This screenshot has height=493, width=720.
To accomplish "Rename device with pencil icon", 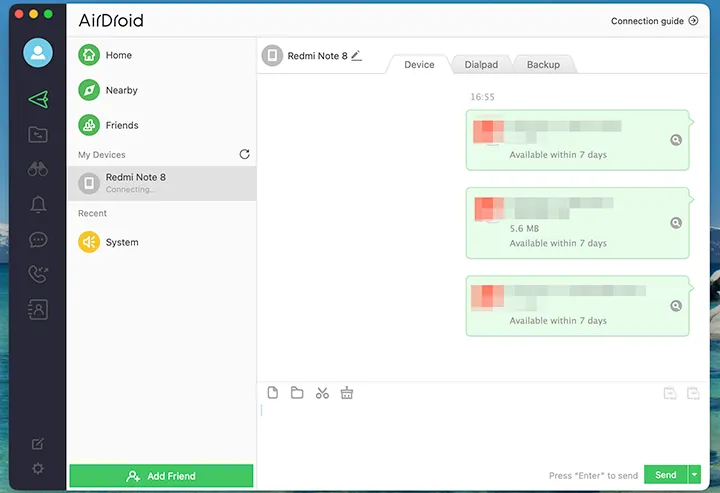I will tap(356, 56).
